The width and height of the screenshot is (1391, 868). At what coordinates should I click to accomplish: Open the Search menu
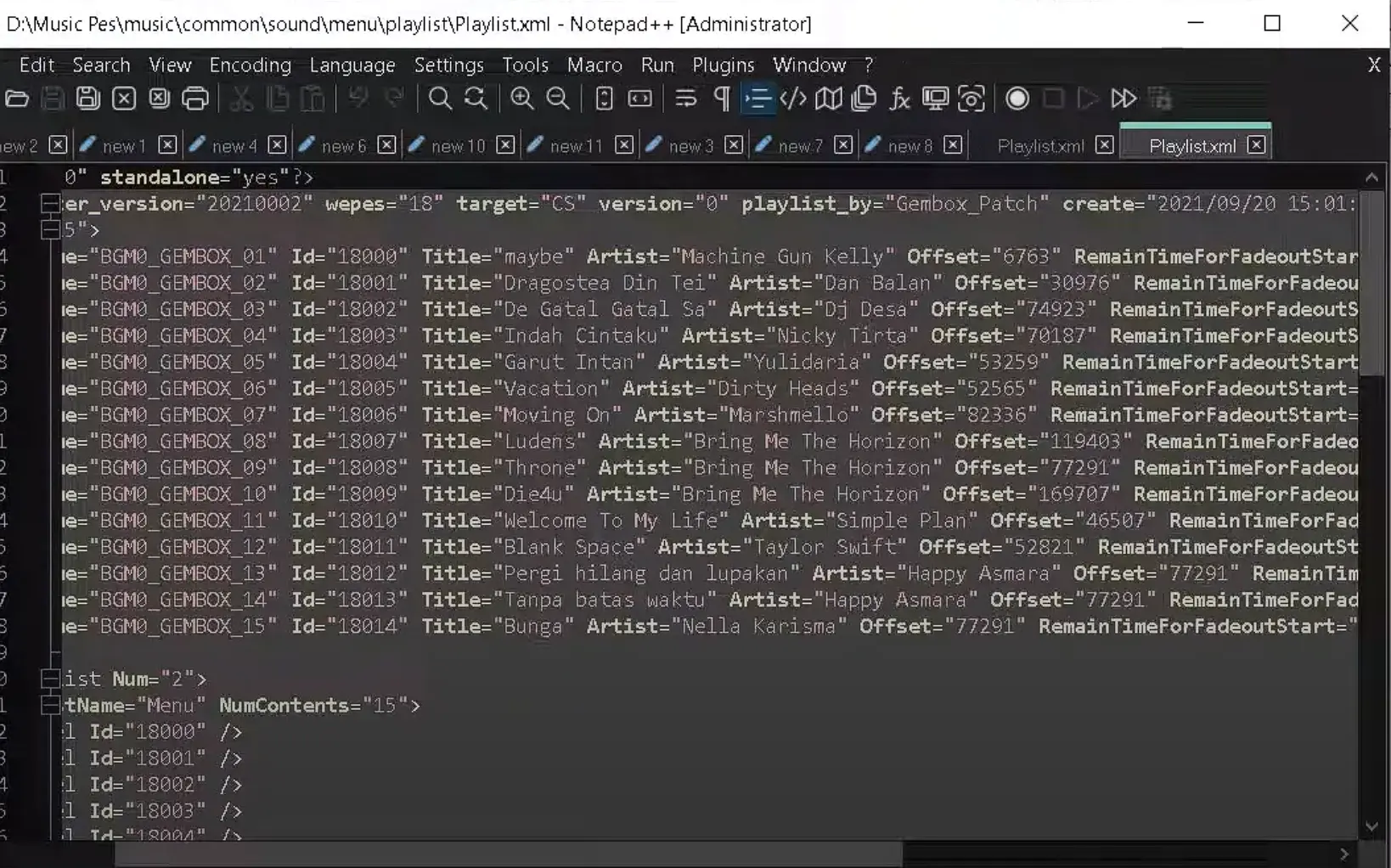point(101,65)
